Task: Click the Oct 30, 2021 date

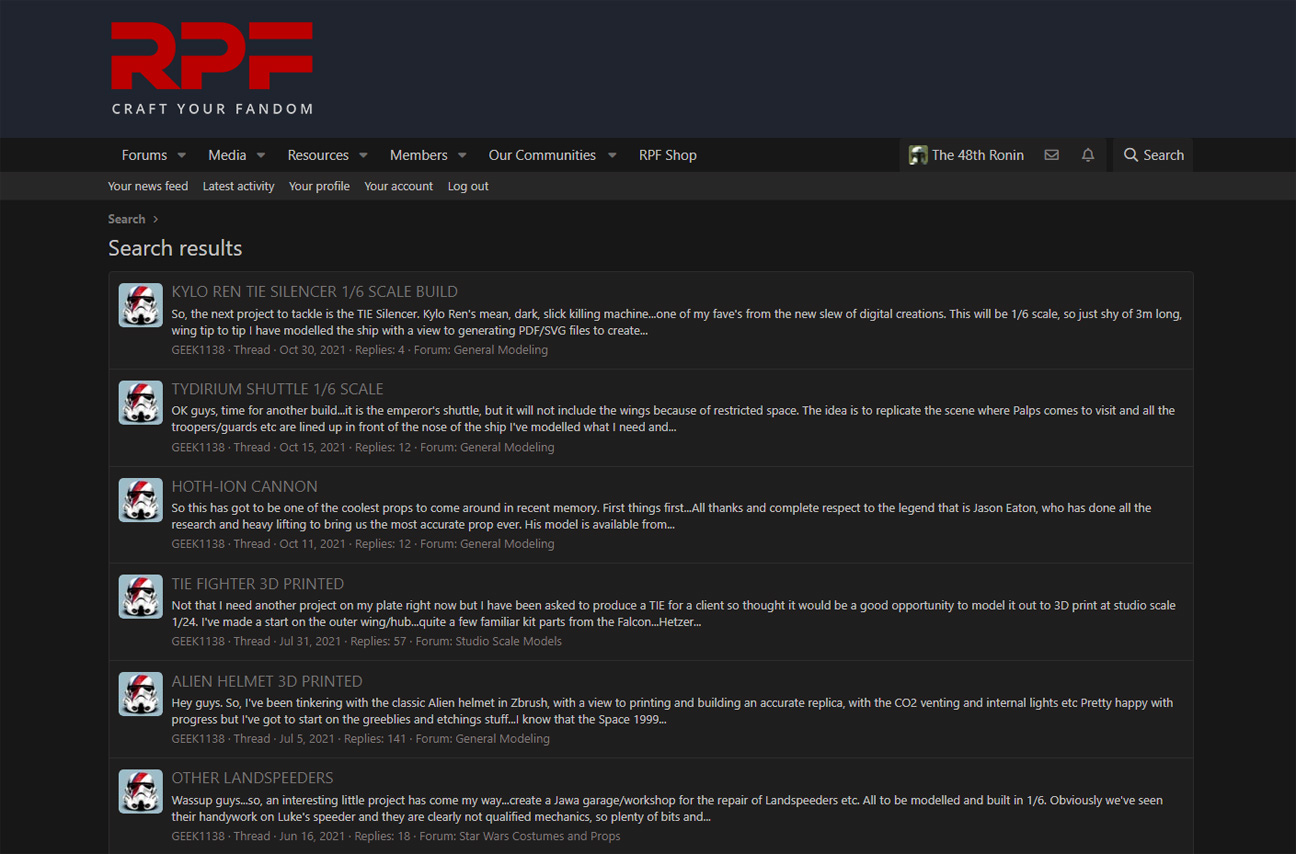Action: (x=312, y=350)
